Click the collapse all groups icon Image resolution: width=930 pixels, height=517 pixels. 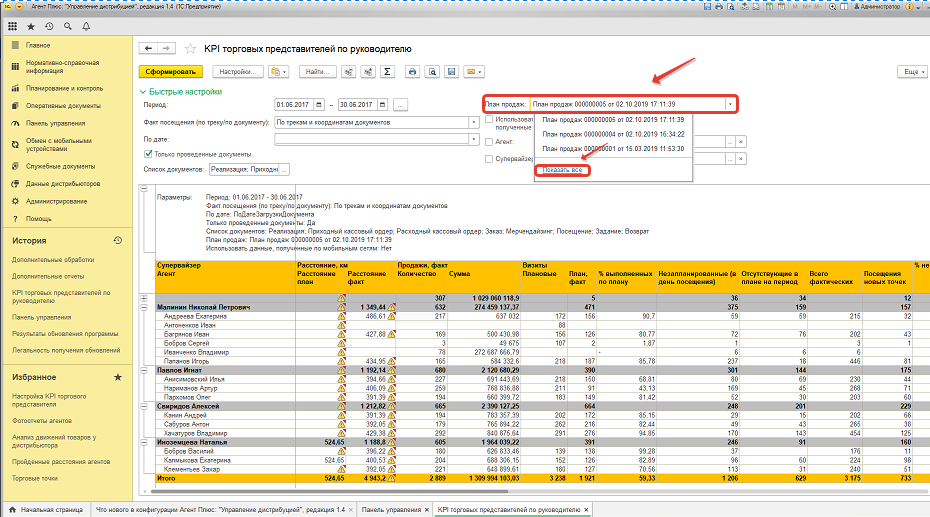coord(349,72)
